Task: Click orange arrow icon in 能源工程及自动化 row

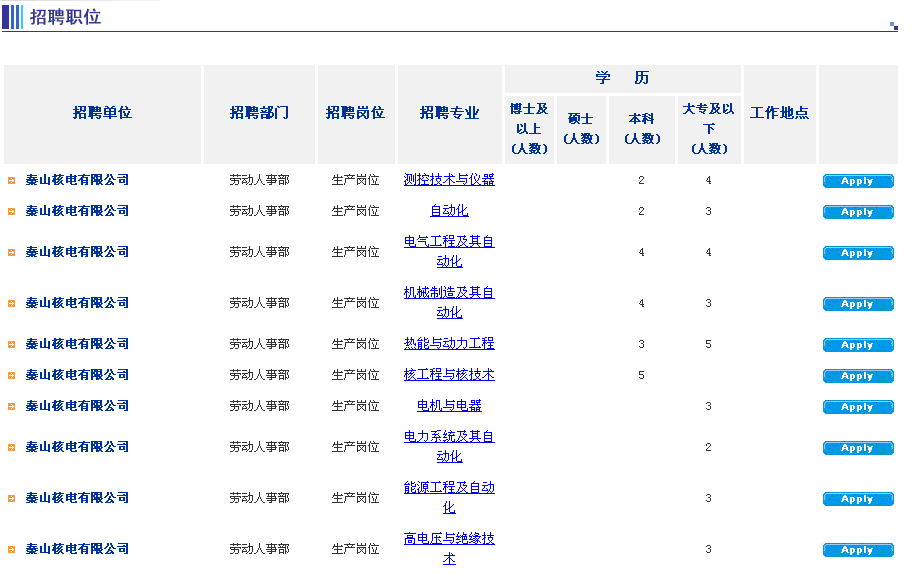Action: 11,499
